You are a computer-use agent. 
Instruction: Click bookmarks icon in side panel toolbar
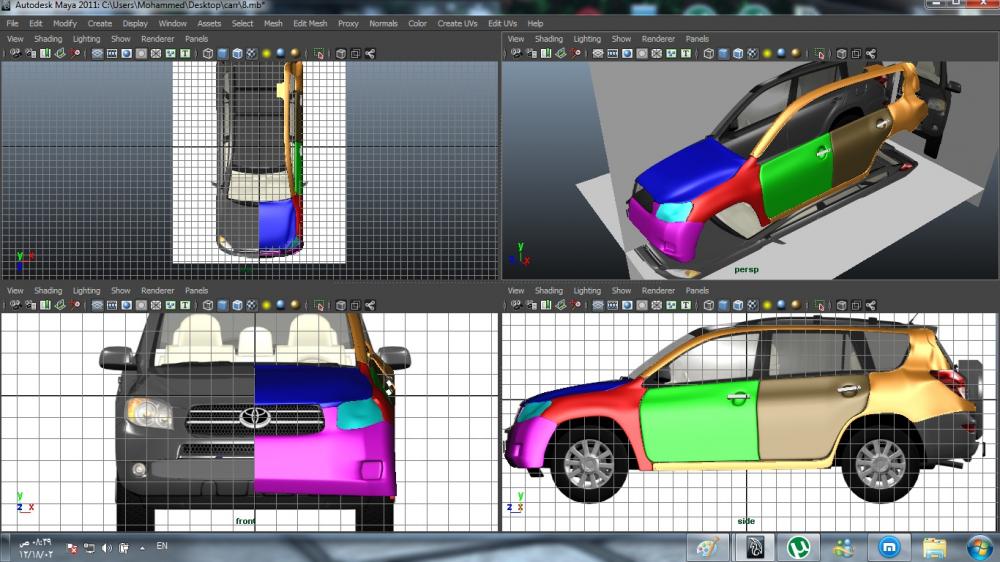(546, 305)
